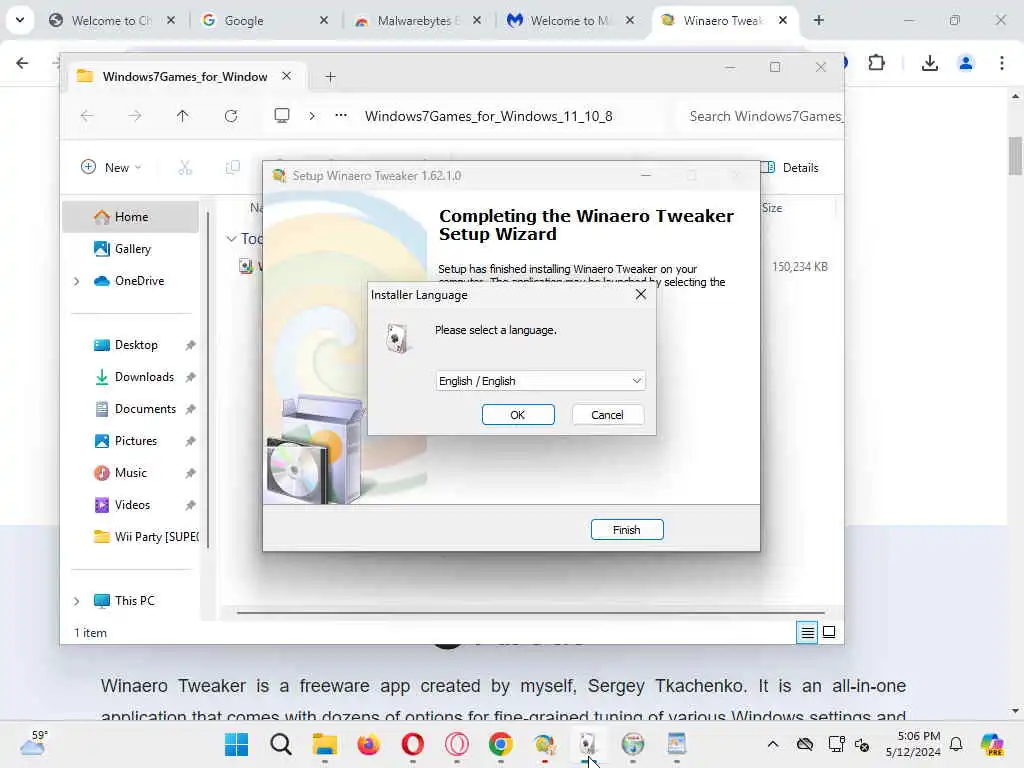The image size is (1024, 768).
Task: Launch Opera from taskbar
Action: pyautogui.click(x=413, y=744)
